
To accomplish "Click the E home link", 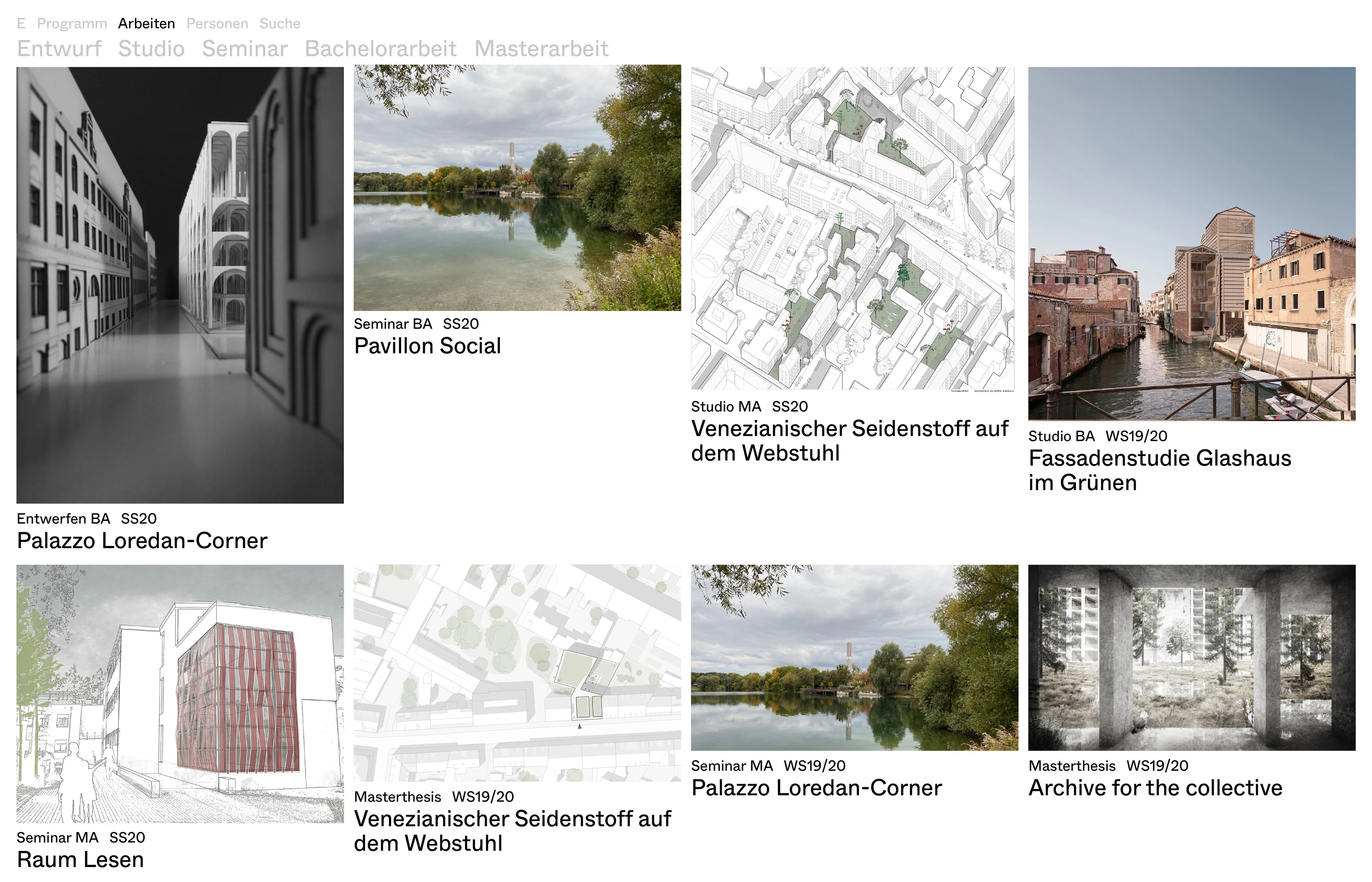I will click(21, 23).
